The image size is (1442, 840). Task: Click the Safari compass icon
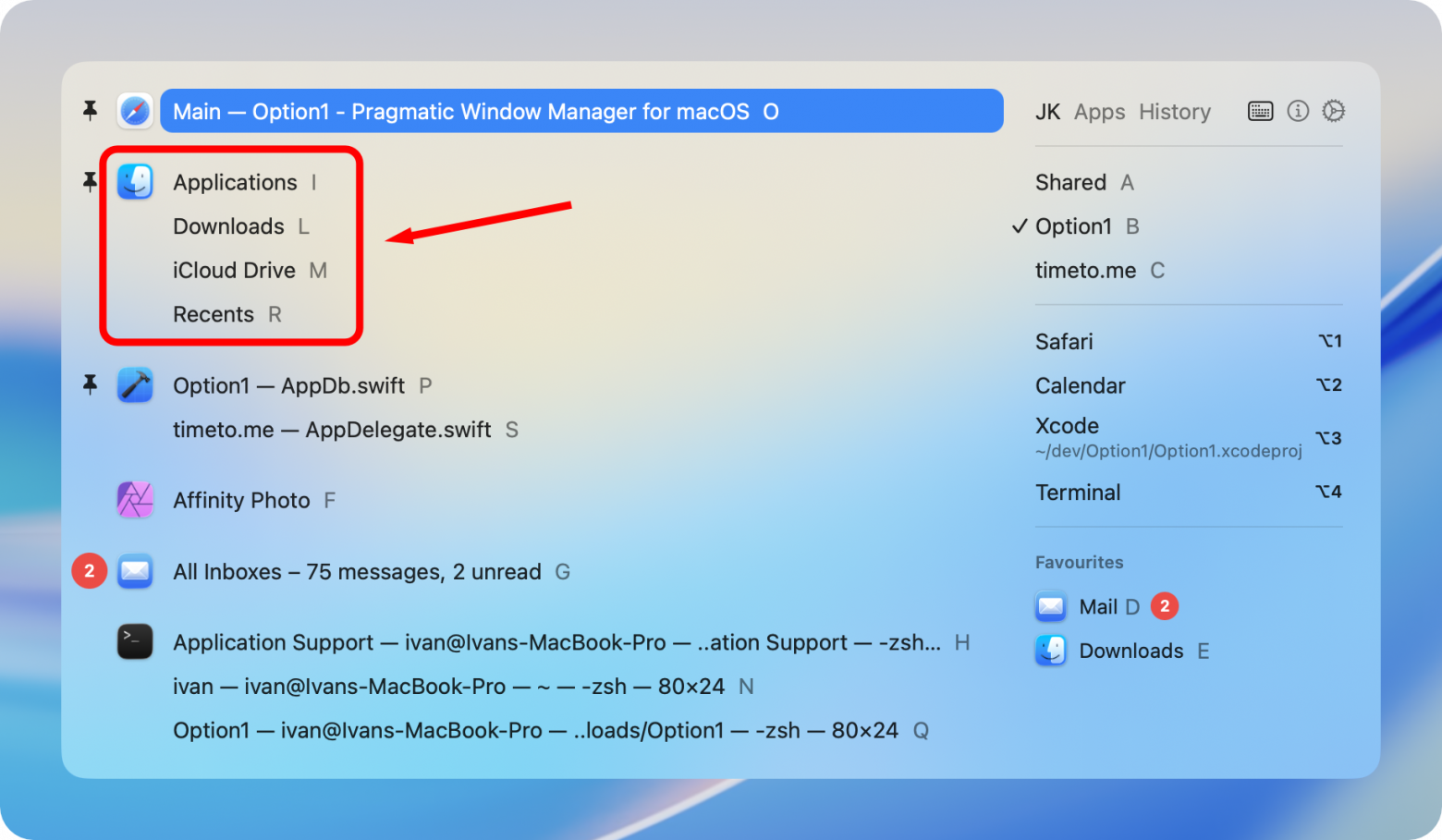pos(135,112)
